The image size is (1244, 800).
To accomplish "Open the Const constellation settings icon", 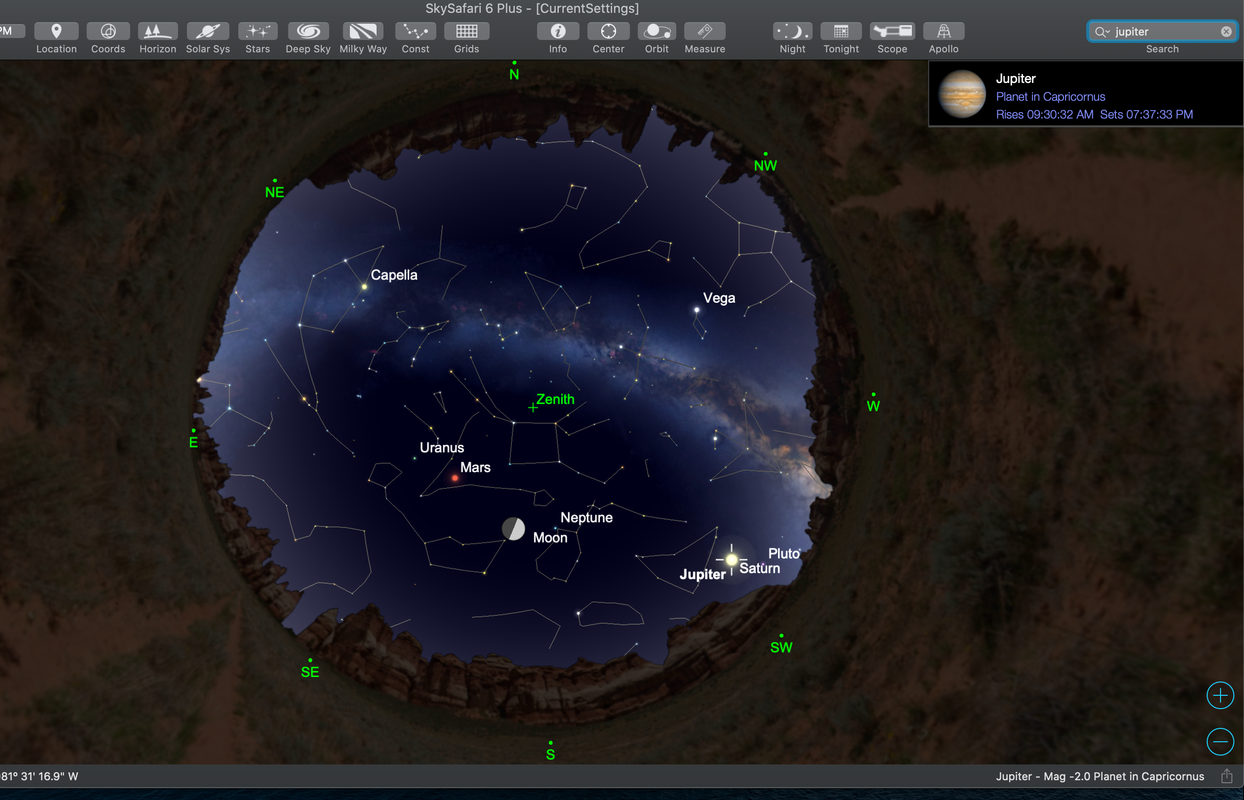I will [416, 31].
